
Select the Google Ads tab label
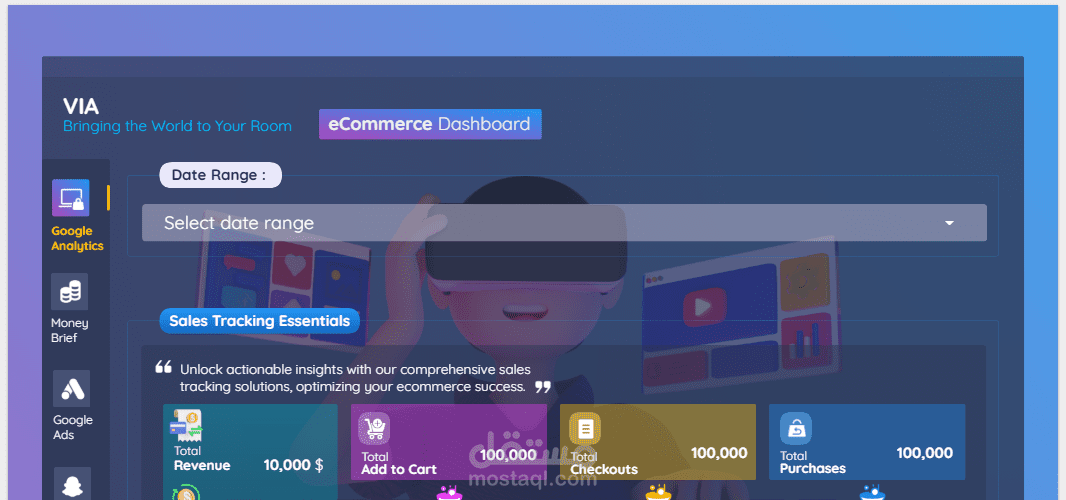(x=73, y=427)
